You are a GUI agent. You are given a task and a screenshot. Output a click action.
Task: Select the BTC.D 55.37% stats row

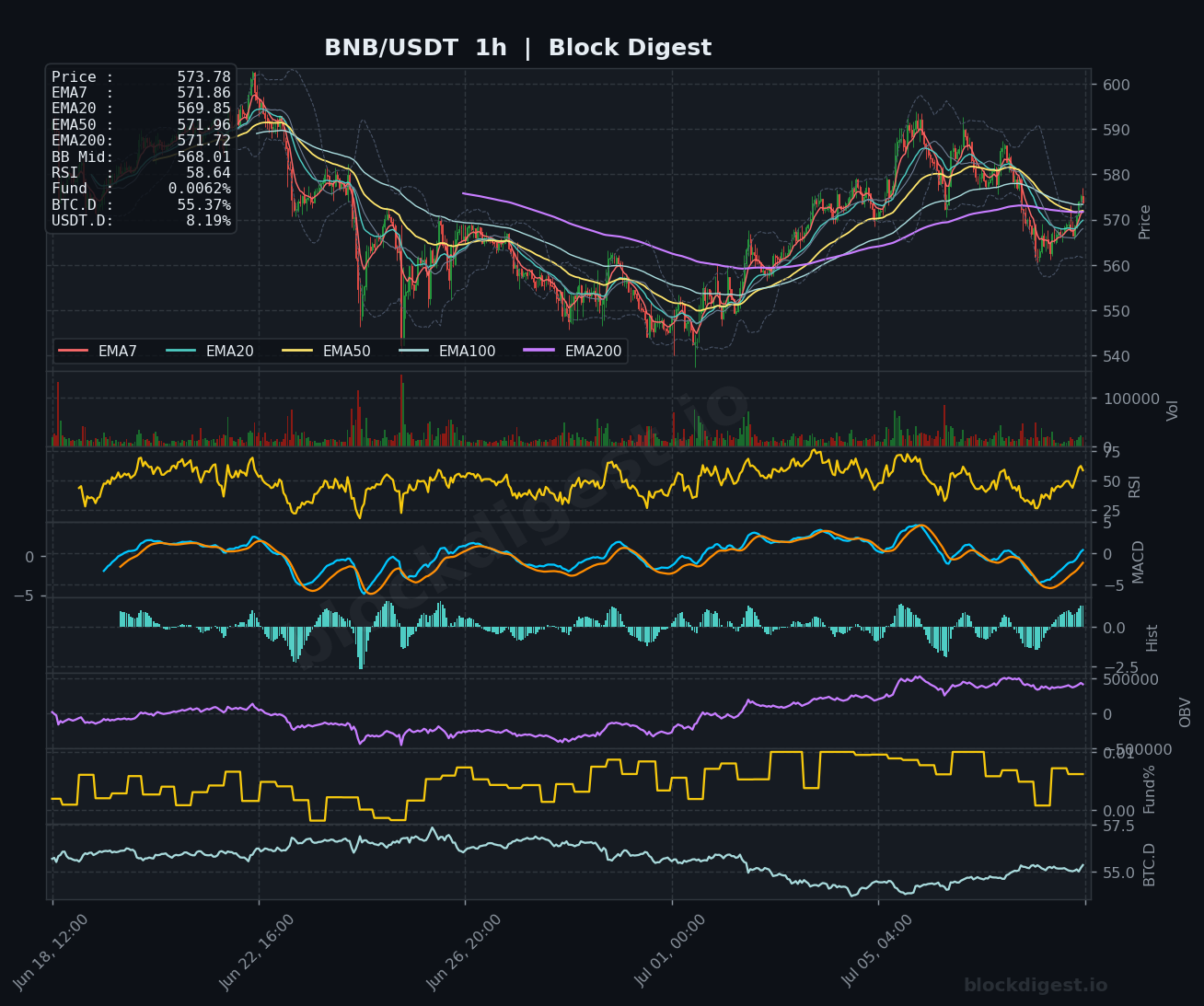click(141, 204)
